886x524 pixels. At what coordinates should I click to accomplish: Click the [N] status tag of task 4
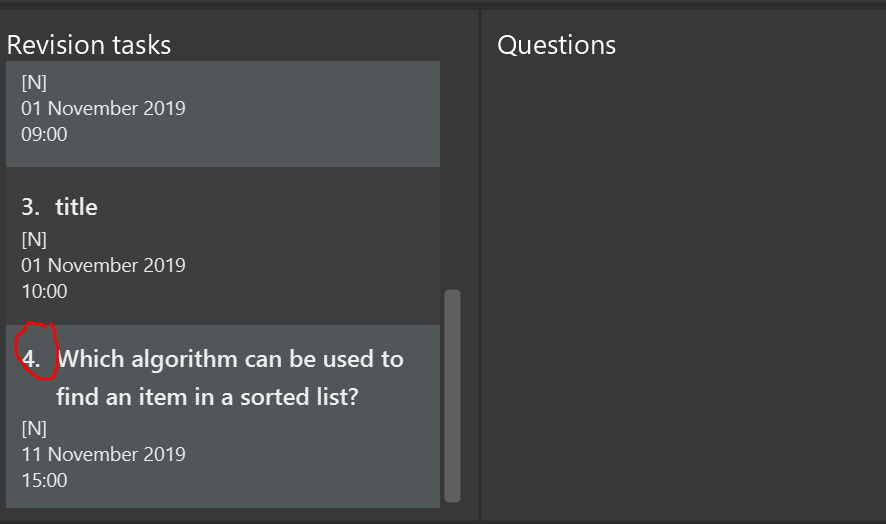point(34,428)
